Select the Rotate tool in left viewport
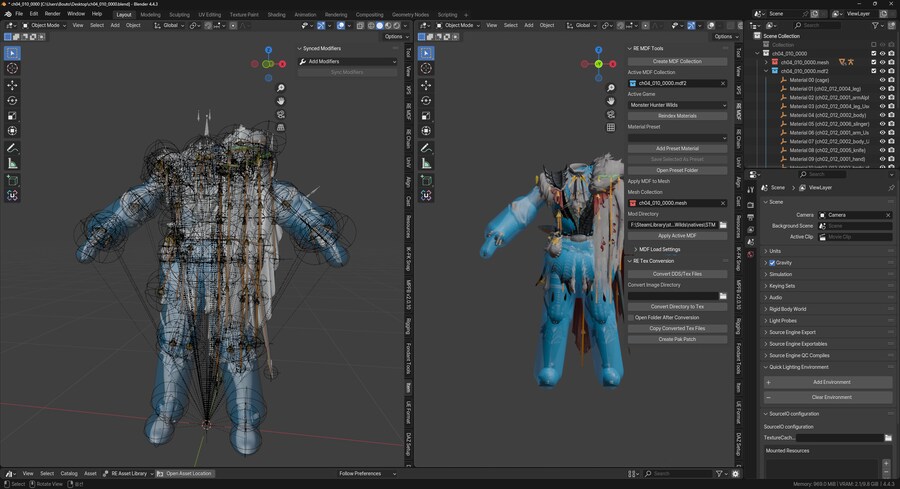 [x=12, y=100]
